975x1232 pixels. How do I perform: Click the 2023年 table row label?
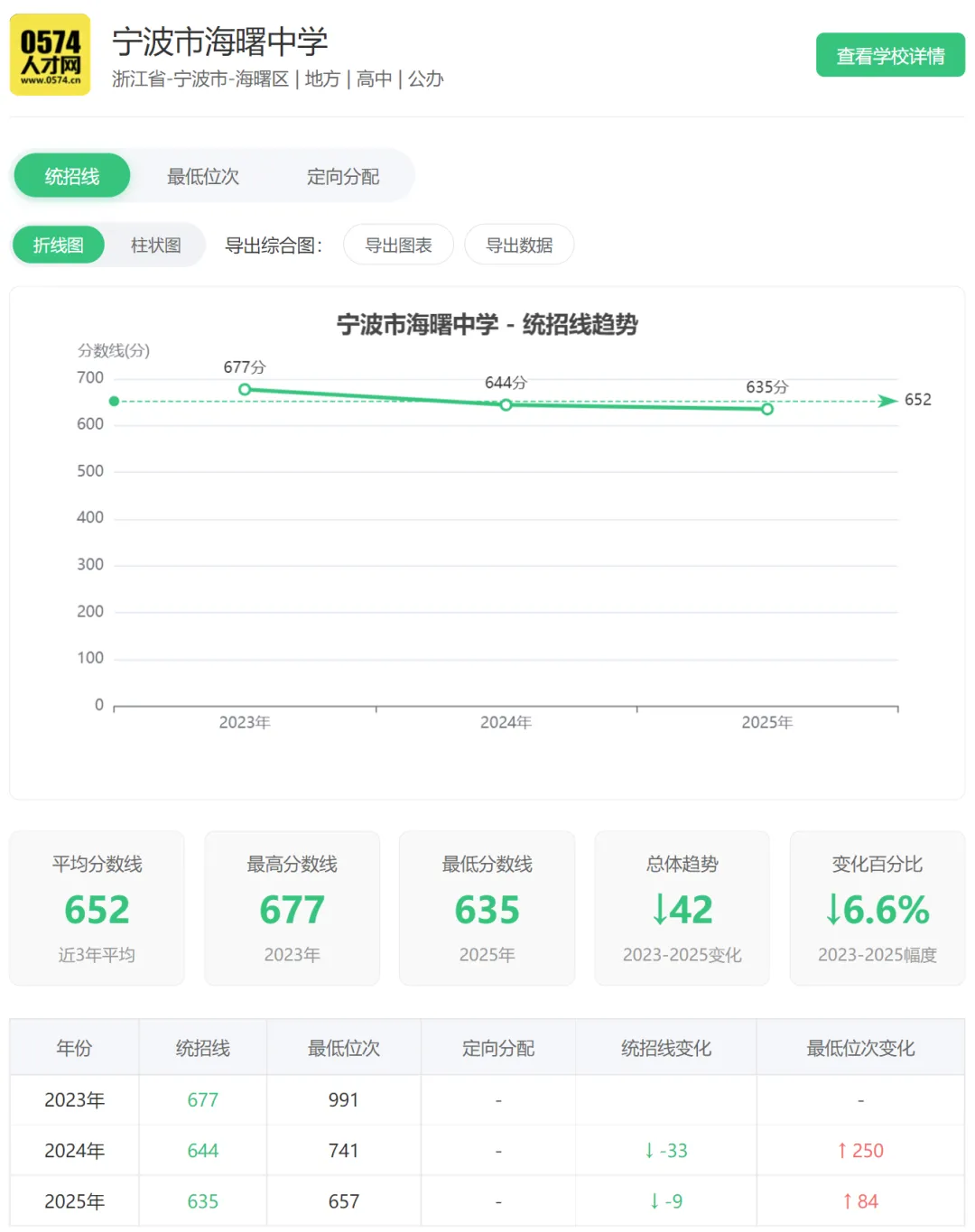pyautogui.click(x=74, y=1100)
